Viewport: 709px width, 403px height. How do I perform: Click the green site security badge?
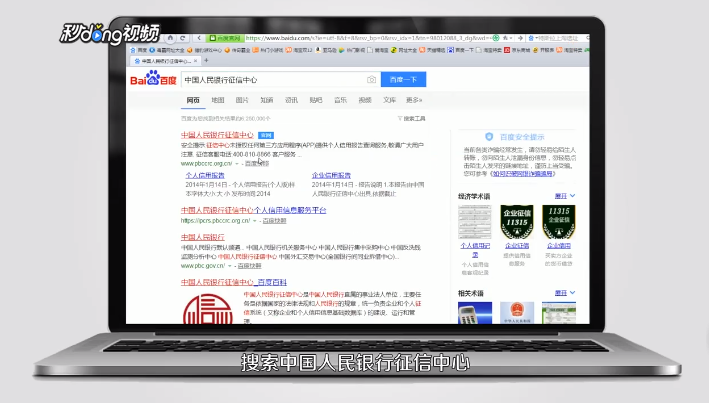coord(225,38)
